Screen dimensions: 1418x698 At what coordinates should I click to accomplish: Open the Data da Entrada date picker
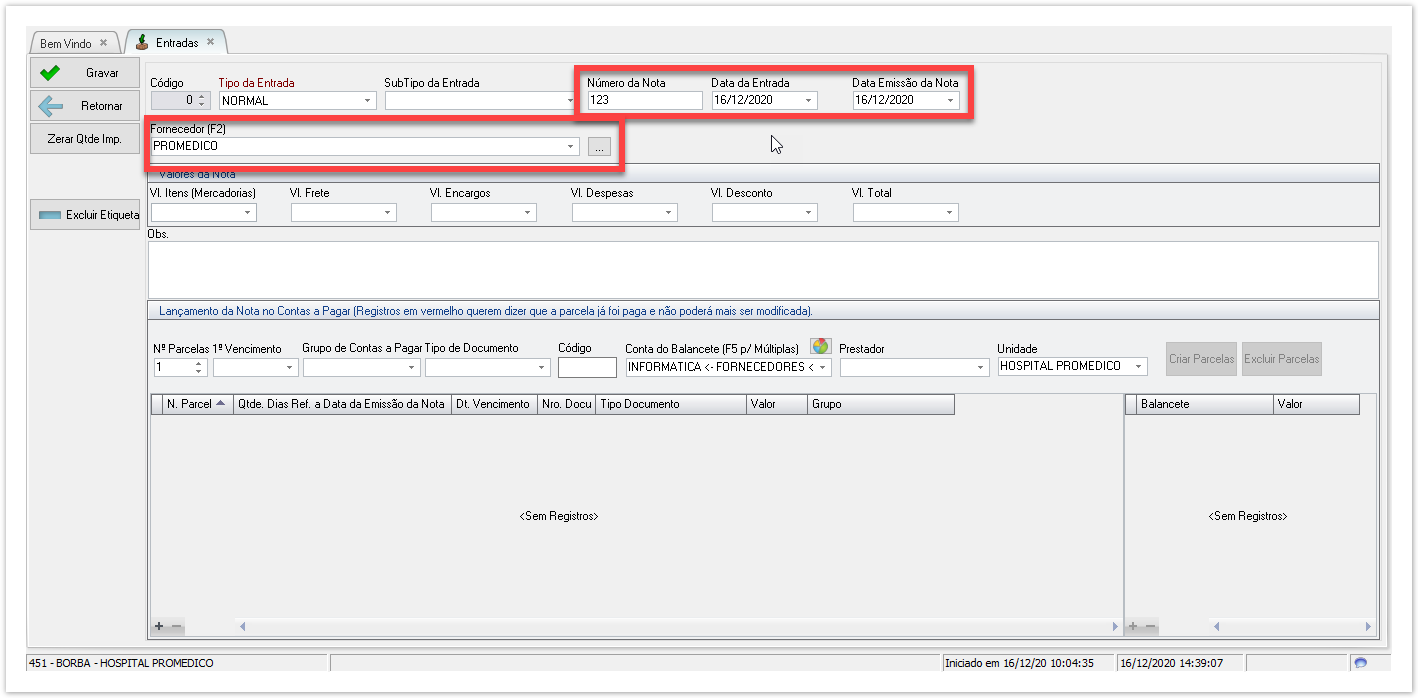click(x=808, y=101)
